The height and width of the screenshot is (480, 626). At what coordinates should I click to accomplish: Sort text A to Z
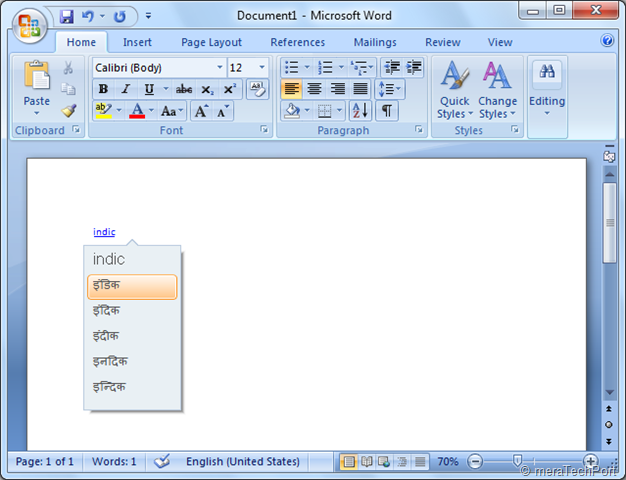click(361, 111)
